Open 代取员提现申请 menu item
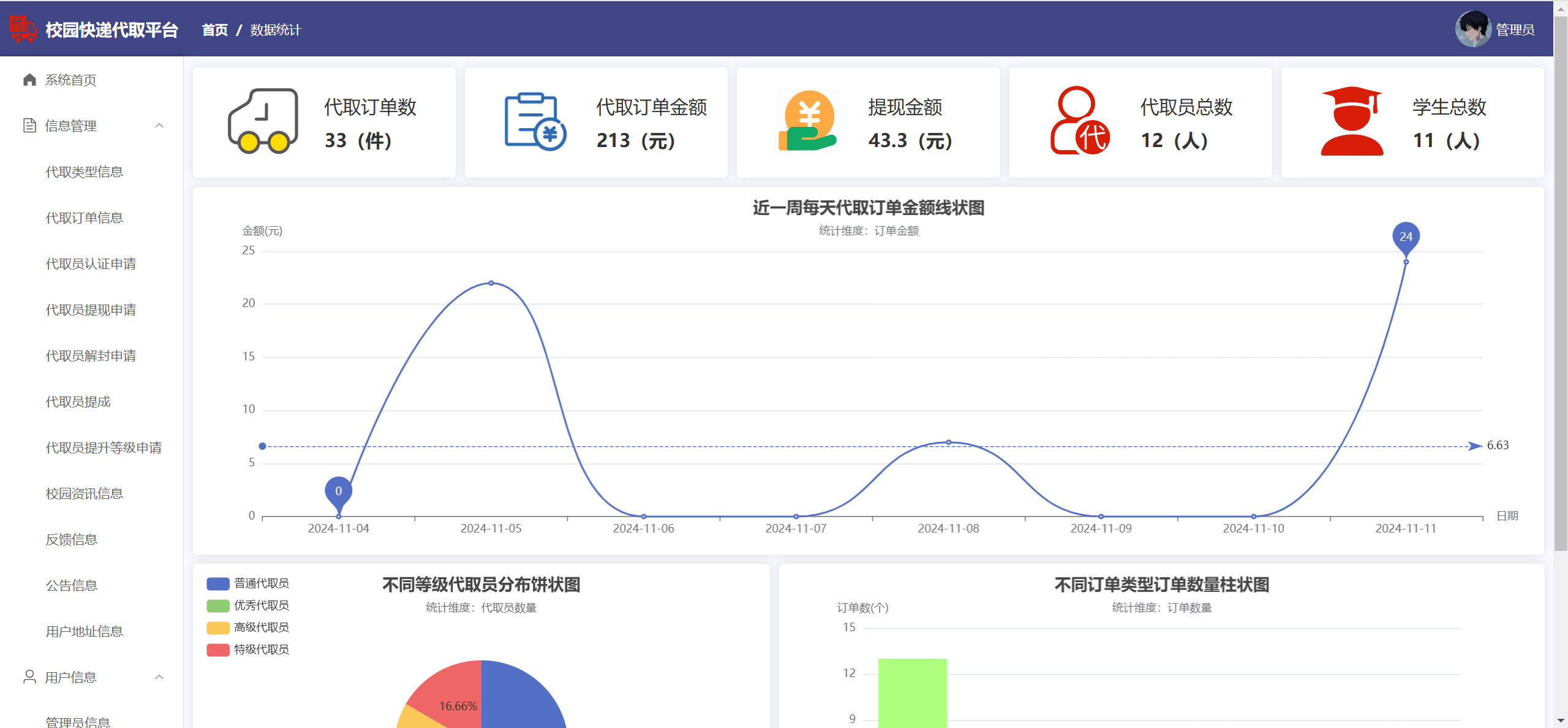Screen dimensions: 1568x728 [91, 309]
